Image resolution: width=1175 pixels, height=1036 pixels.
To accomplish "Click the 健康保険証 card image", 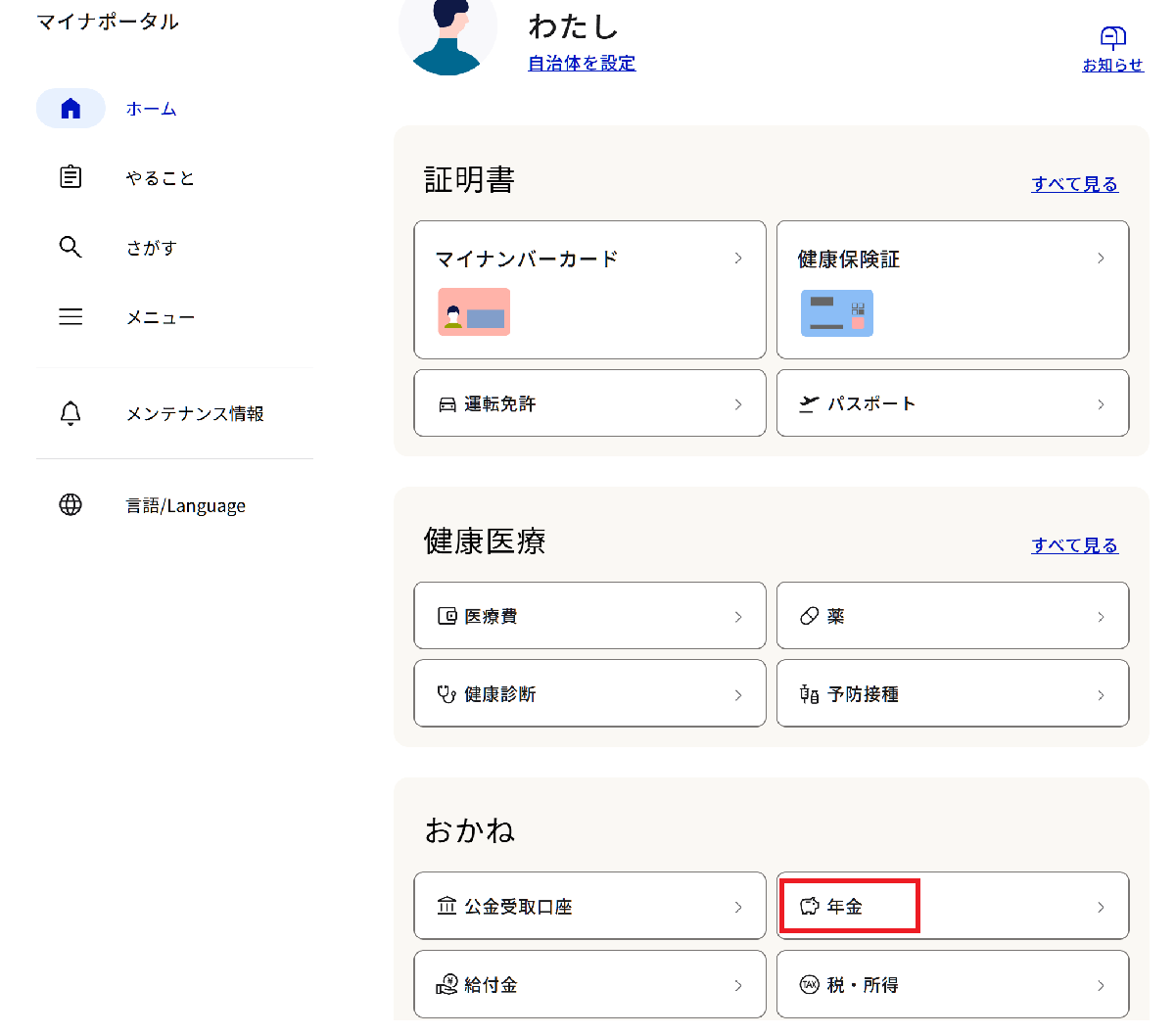I will 836,313.
